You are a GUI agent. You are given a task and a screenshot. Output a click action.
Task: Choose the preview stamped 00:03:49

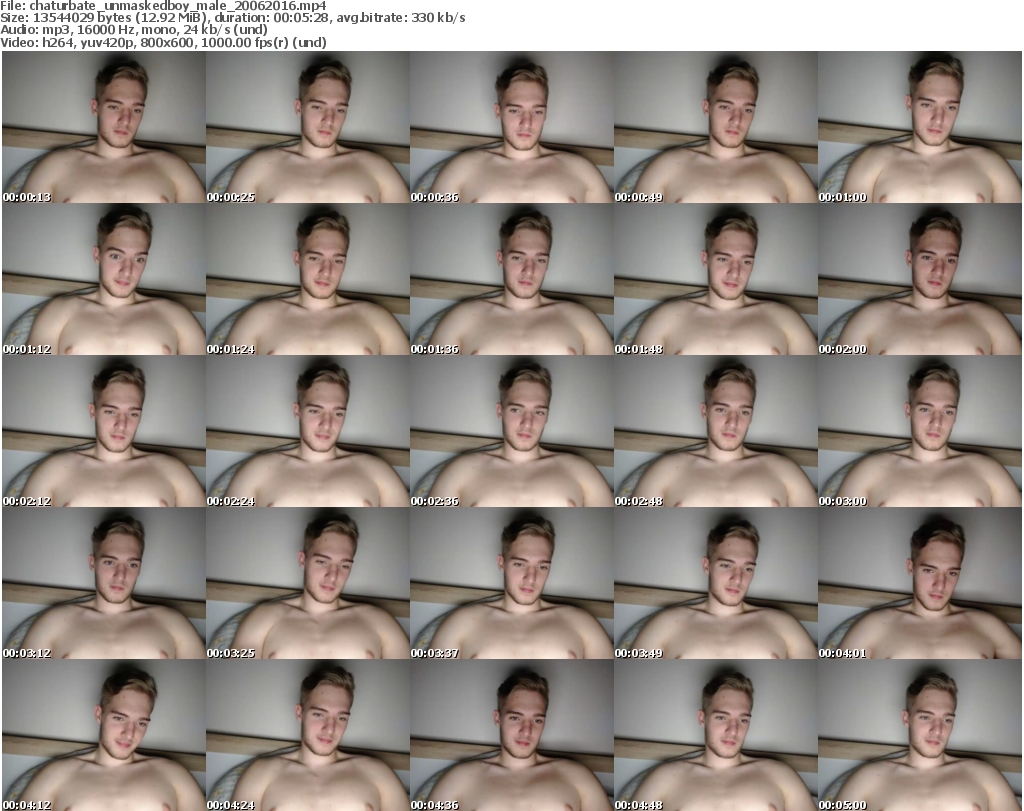(715, 583)
